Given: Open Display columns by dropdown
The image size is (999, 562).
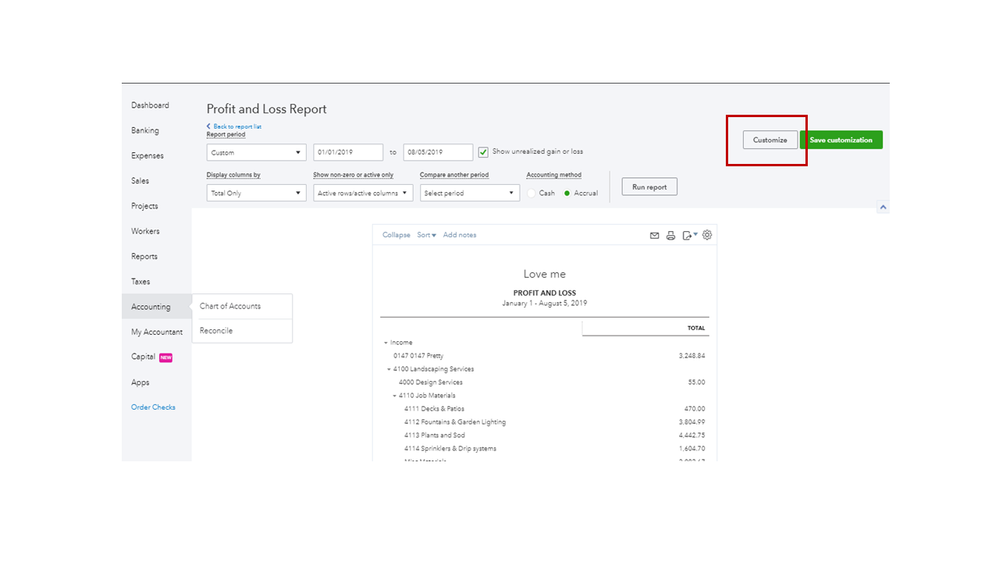Looking at the screenshot, I should click(256, 193).
